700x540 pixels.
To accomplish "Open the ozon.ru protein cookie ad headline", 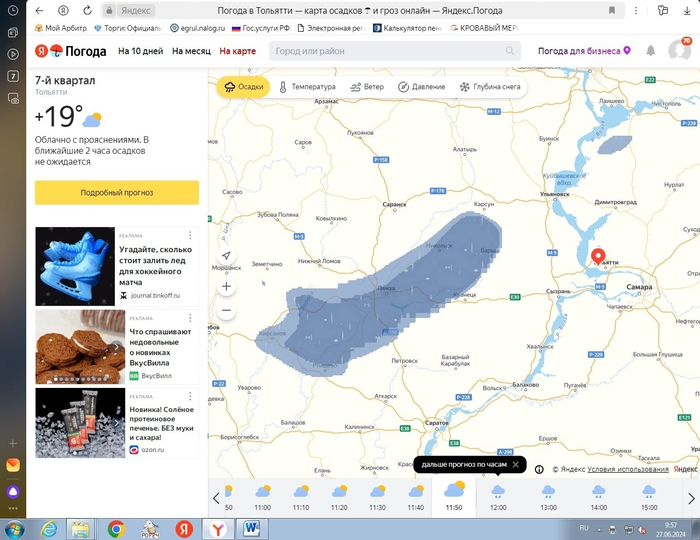I will [162, 423].
